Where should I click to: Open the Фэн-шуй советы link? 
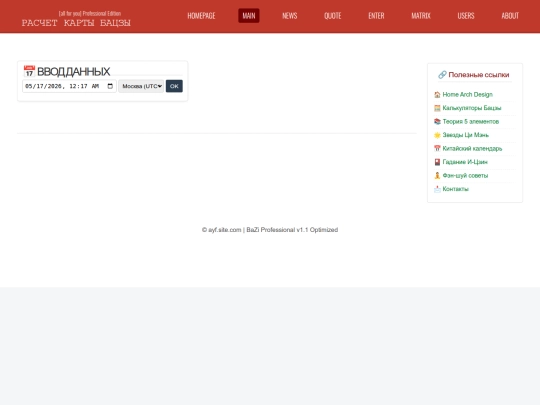[x=465, y=175]
